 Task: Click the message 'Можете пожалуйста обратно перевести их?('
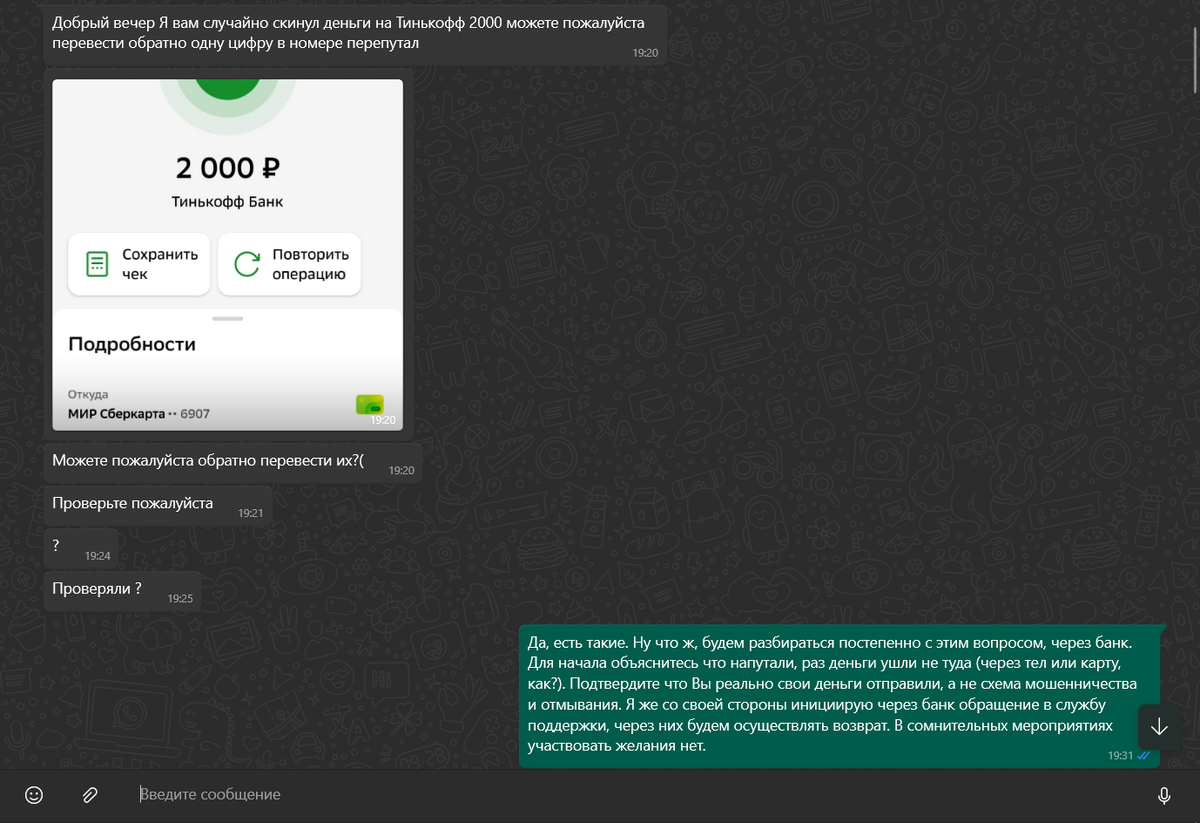pyautogui.click(x=232, y=461)
